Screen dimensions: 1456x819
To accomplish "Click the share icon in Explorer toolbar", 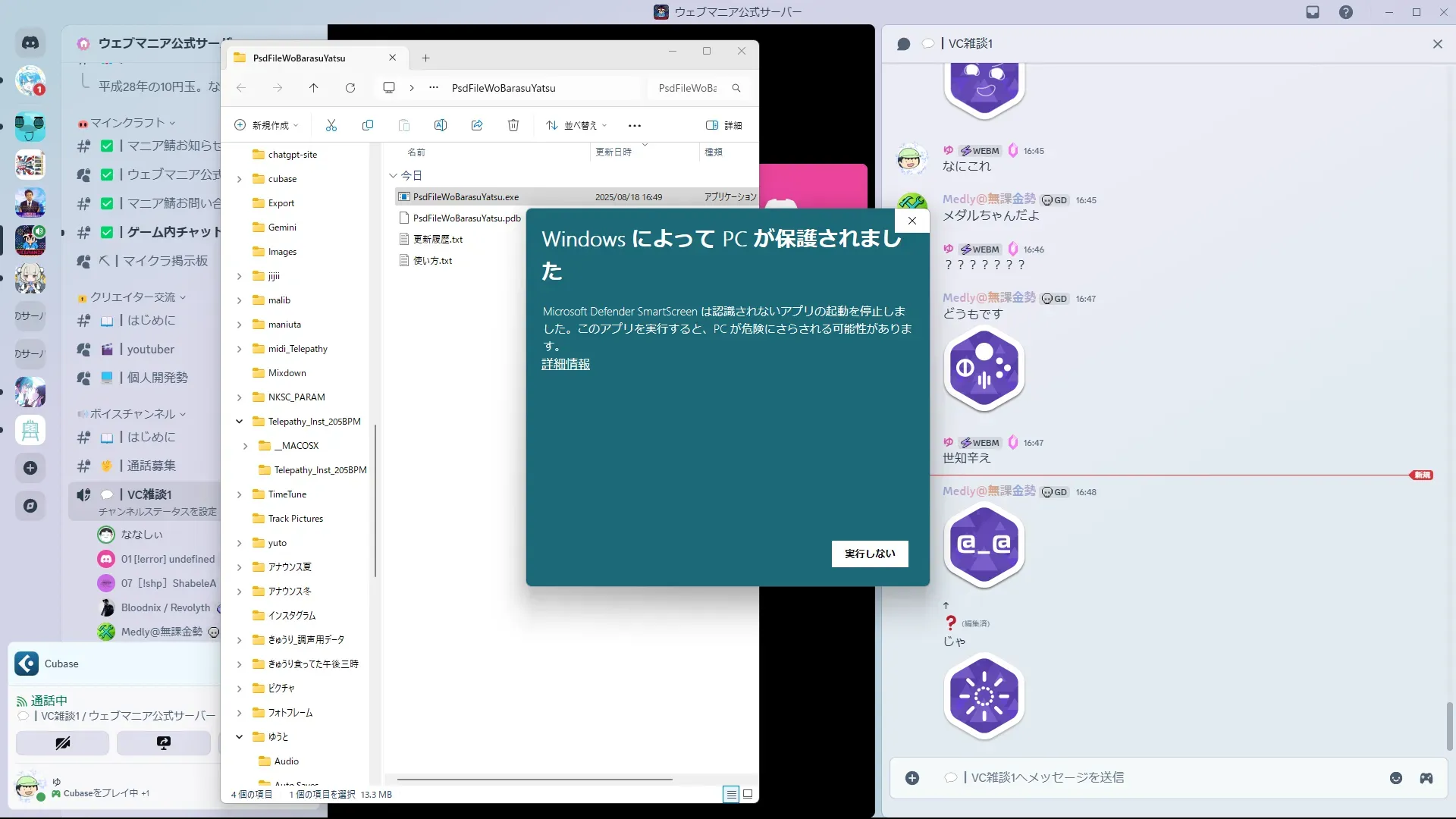I will click(477, 125).
